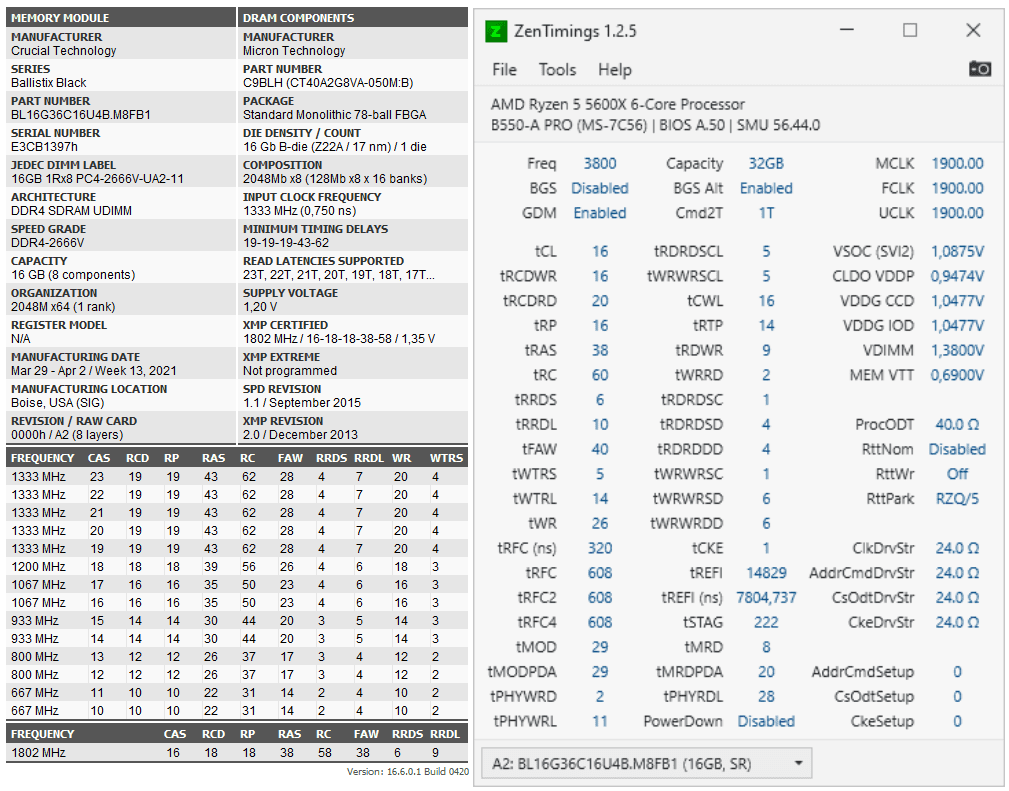Click the Crucial Technology manufacturer entry
1009x791 pixels.
[x=63, y=51]
